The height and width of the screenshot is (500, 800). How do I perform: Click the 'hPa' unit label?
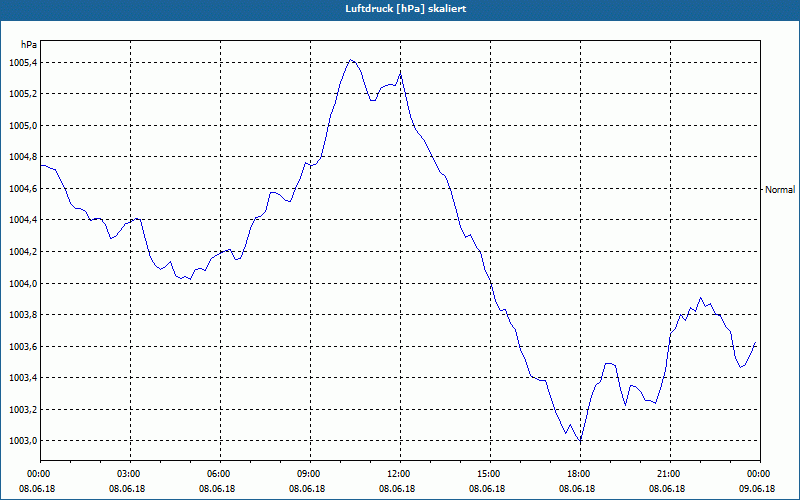pyautogui.click(x=29, y=45)
